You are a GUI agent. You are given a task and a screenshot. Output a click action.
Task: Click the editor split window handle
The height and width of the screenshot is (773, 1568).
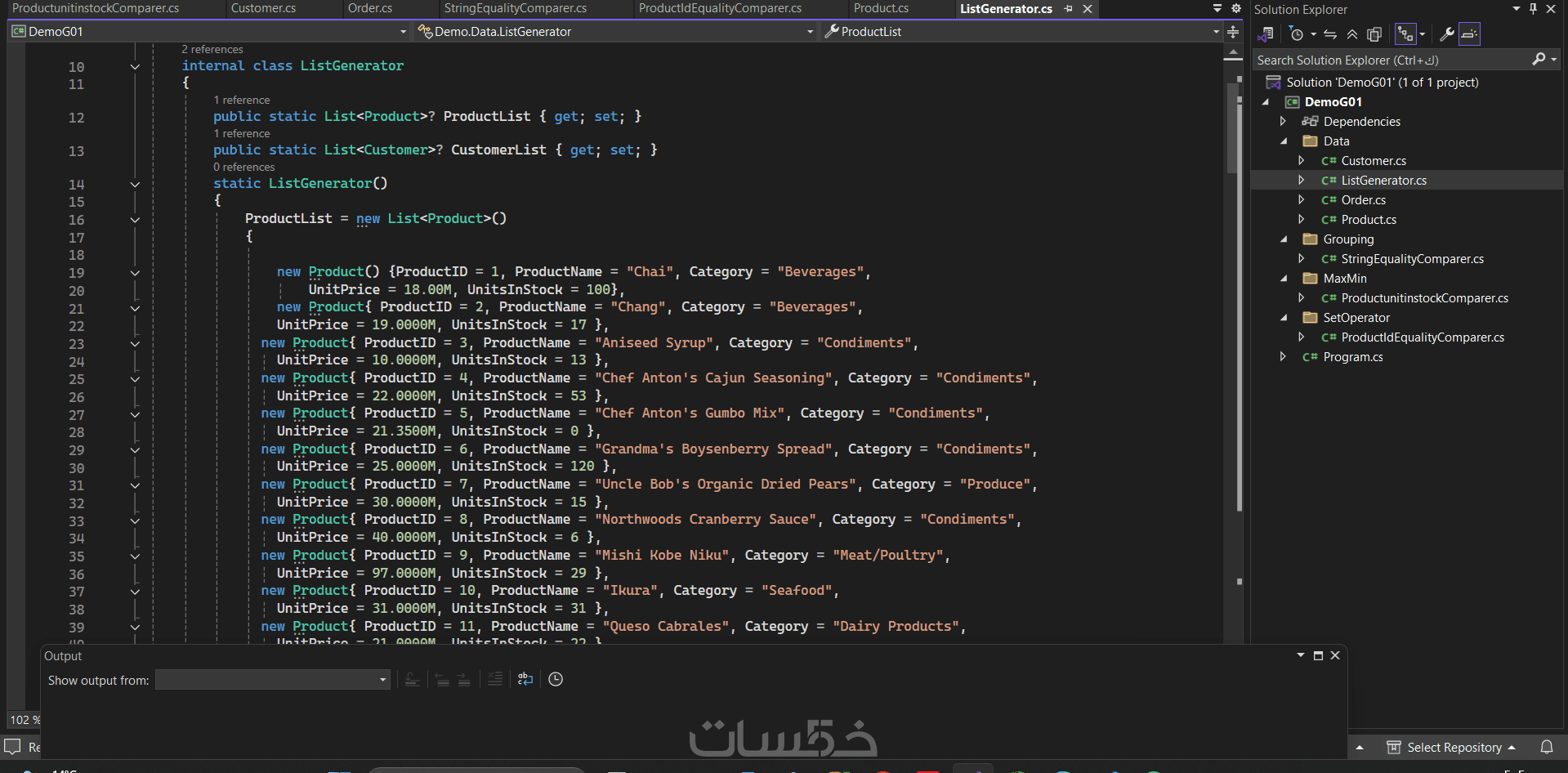point(1233,32)
